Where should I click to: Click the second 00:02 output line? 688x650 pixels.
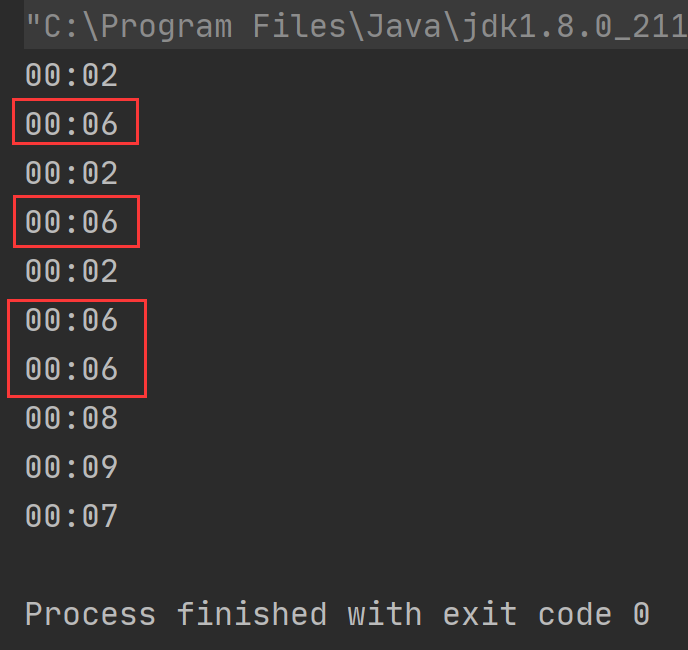click(x=72, y=173)
